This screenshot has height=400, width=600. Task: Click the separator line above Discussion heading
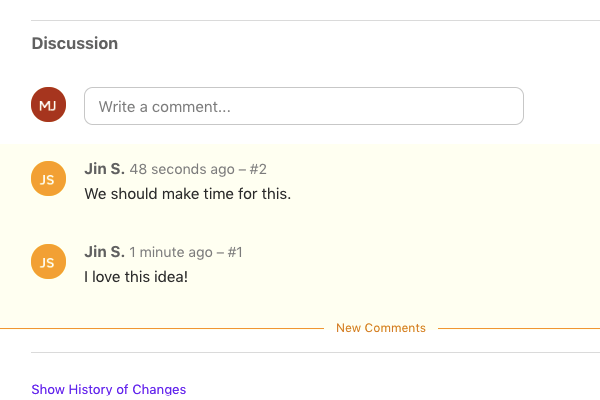(315, 20)
